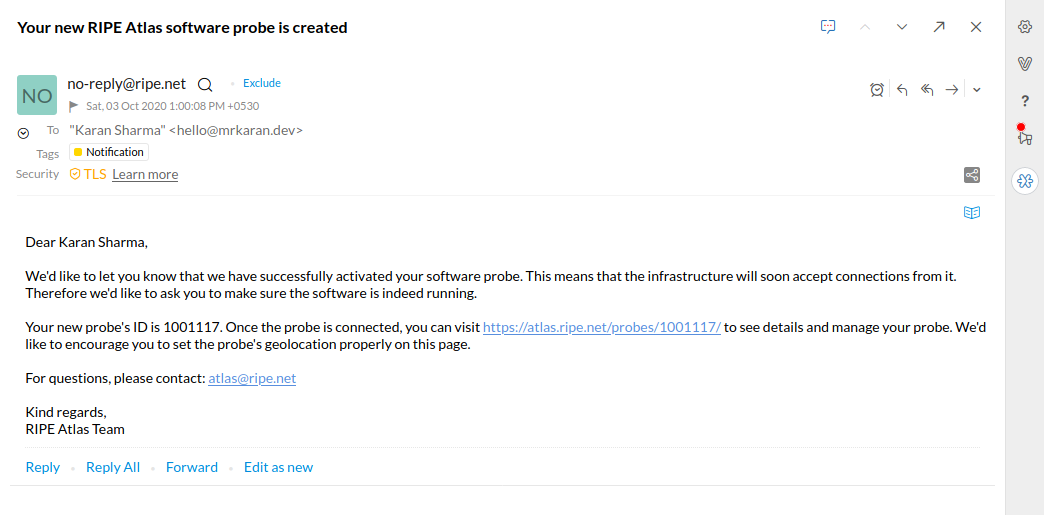Click Reply All at the bottom
1044x515 pixels.
pos(113,467)
